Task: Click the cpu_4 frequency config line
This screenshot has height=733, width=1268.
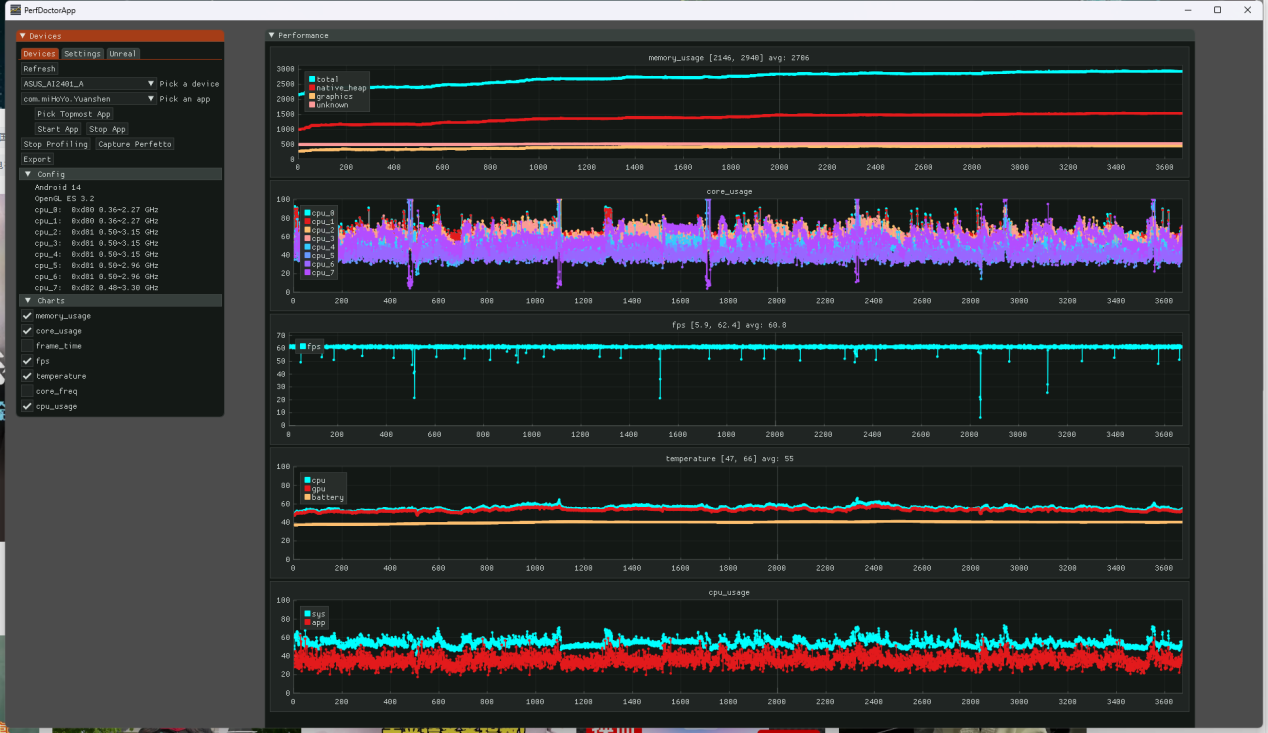Action: tap(96, 254)
